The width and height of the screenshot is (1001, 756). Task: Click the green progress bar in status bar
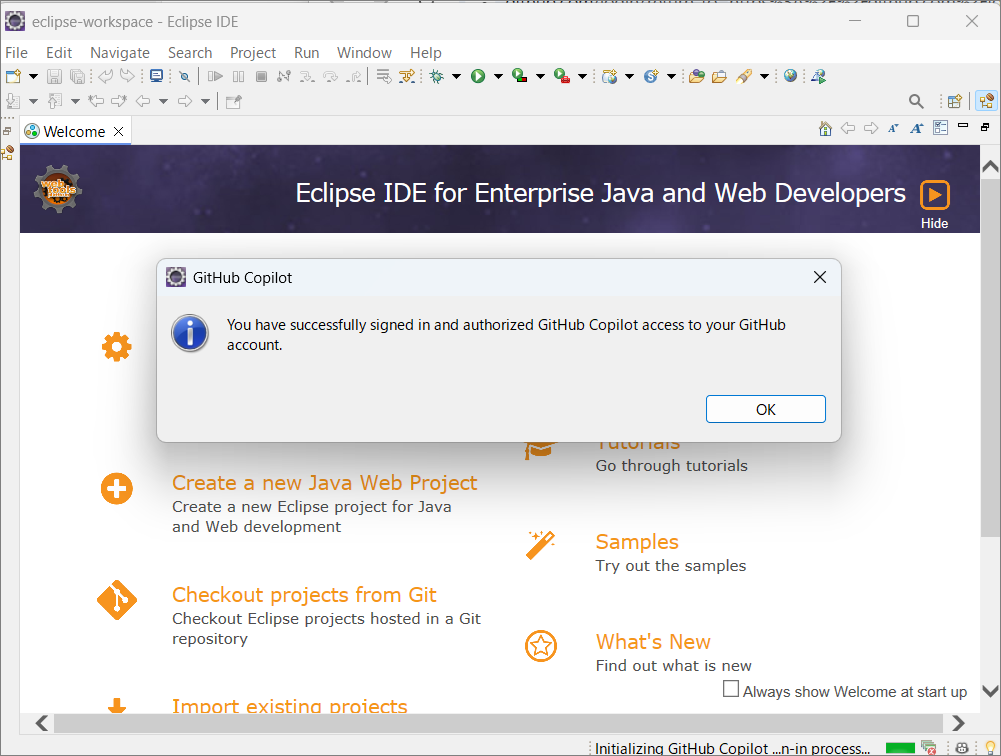pos(900,748)
